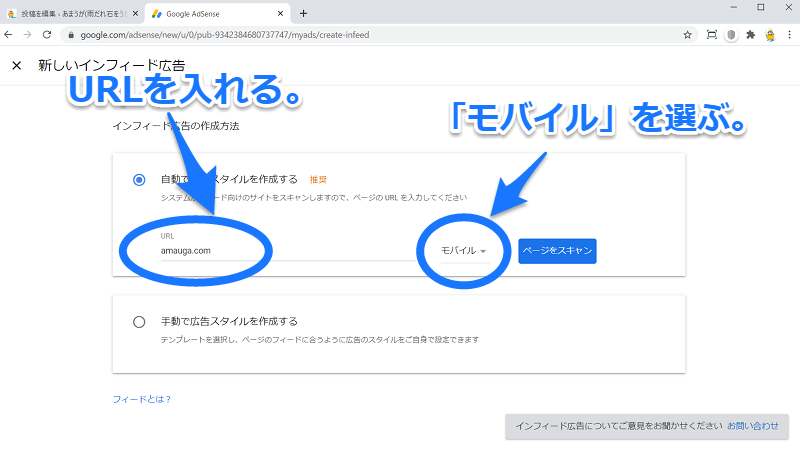Select automatic ad style creation option

(139, 180)
